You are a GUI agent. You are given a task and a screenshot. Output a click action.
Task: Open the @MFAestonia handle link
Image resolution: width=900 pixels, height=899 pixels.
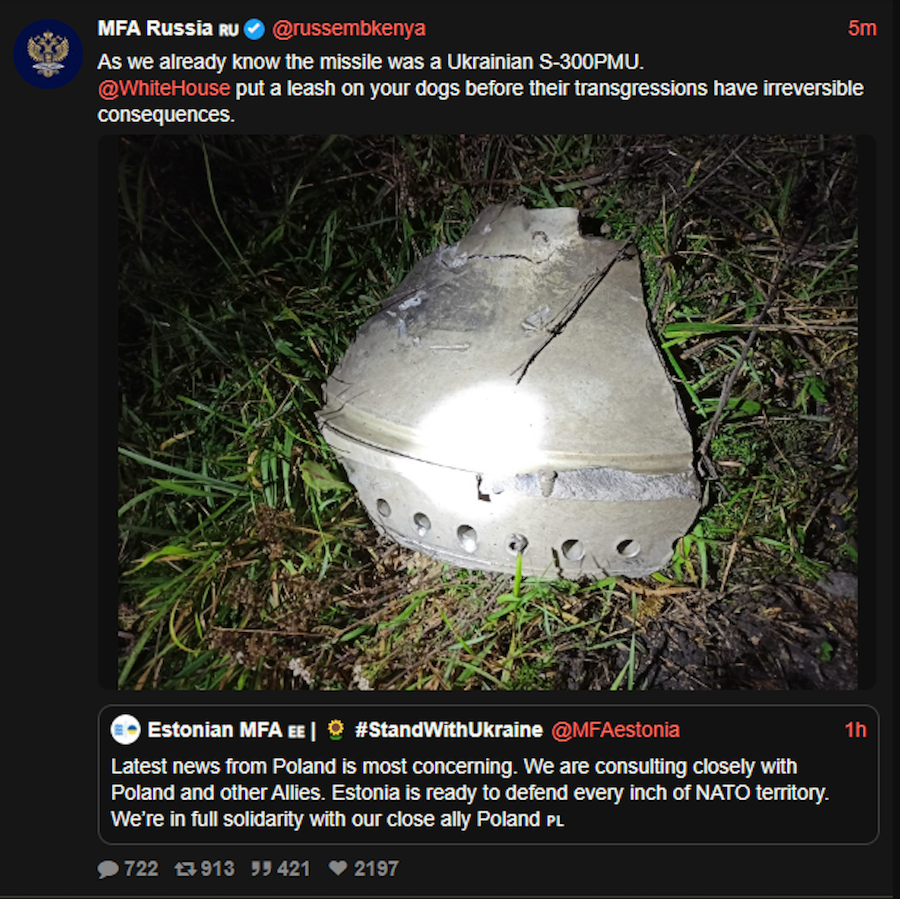point(615,730)
